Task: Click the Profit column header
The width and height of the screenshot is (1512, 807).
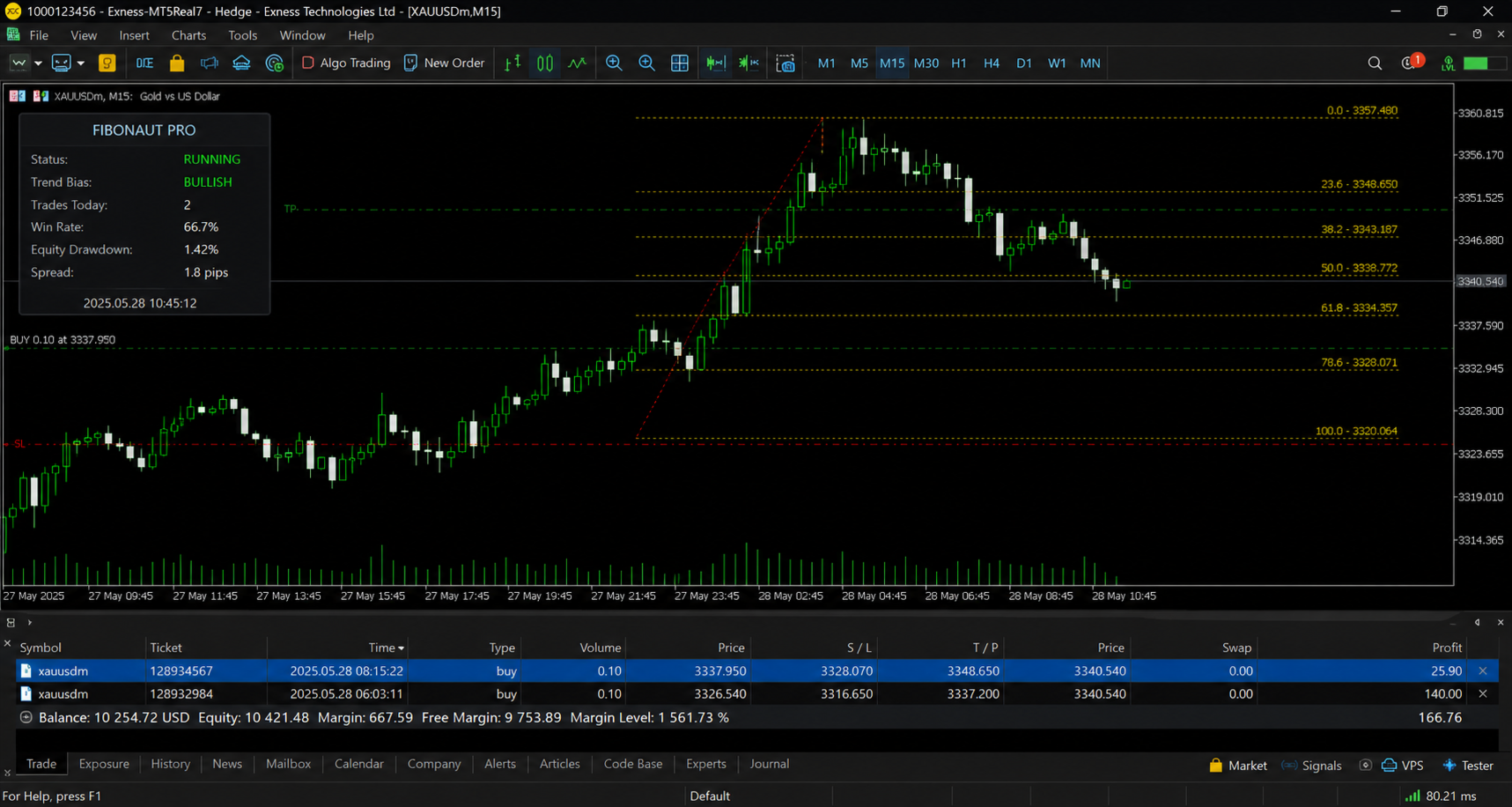Action: pos(1447,648)
